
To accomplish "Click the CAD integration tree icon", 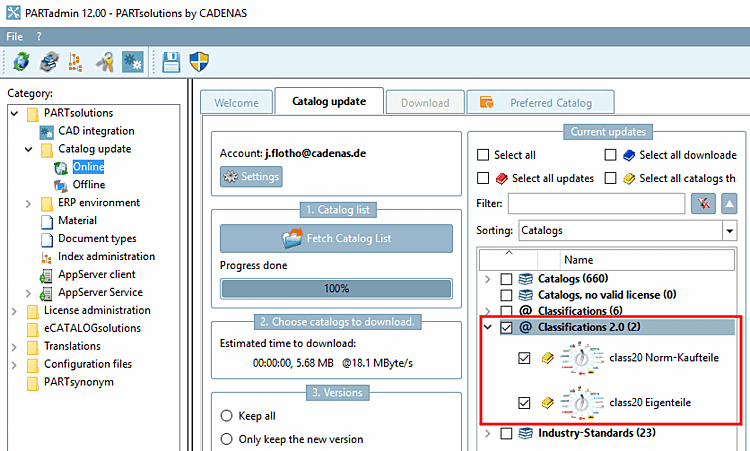I will pos(46,132).
